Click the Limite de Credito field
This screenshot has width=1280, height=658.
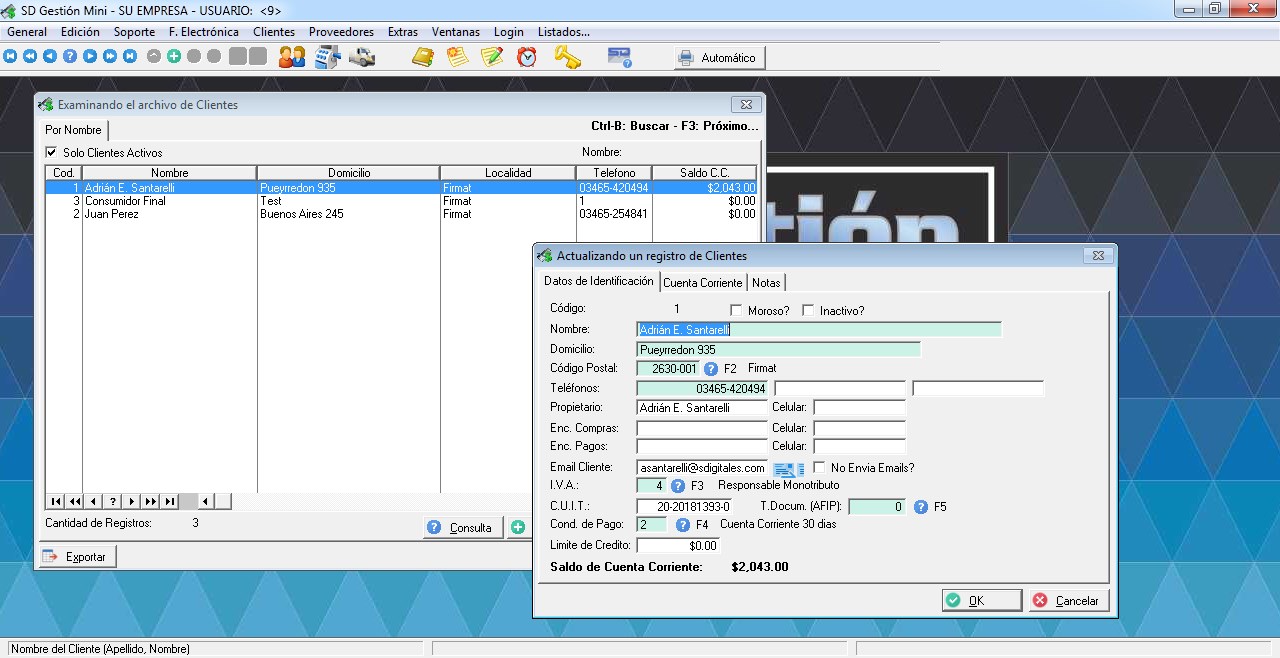(x=677, y=546)
